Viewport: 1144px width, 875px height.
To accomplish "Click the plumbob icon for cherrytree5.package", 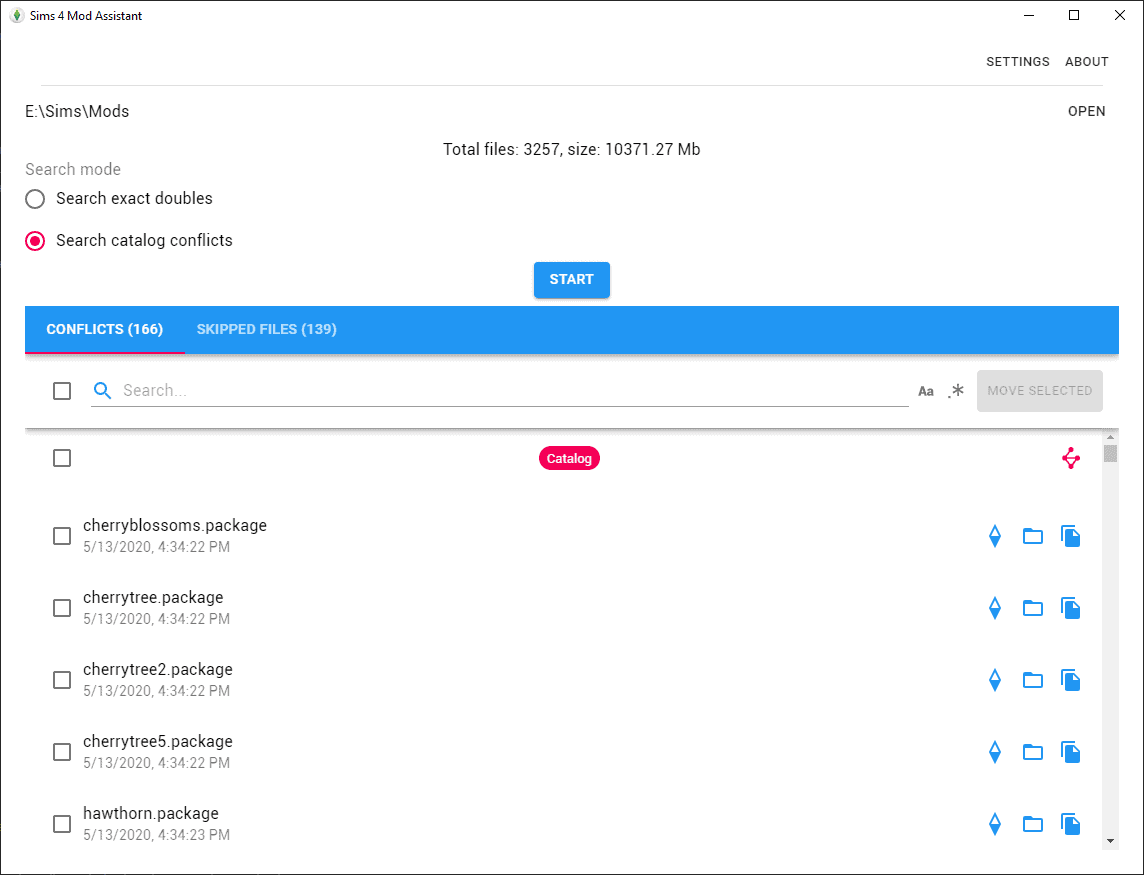I will point(994,752).
